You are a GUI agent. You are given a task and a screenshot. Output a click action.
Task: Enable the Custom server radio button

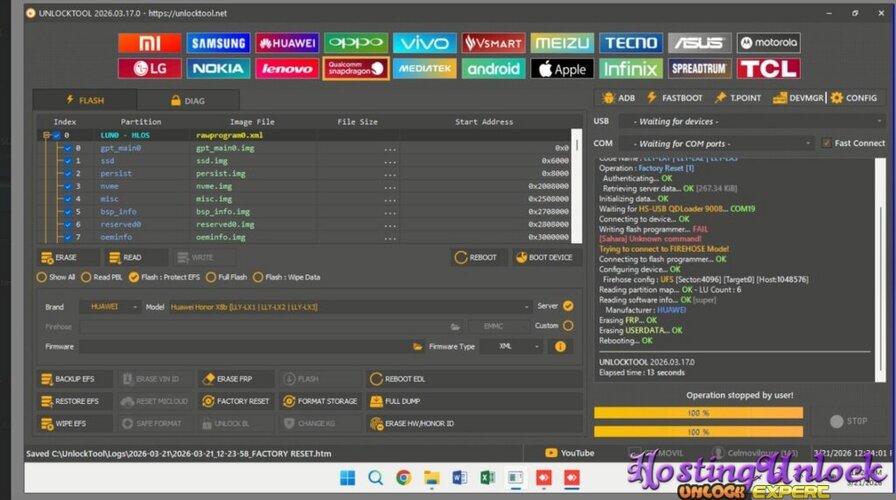(x=568, y=326)
